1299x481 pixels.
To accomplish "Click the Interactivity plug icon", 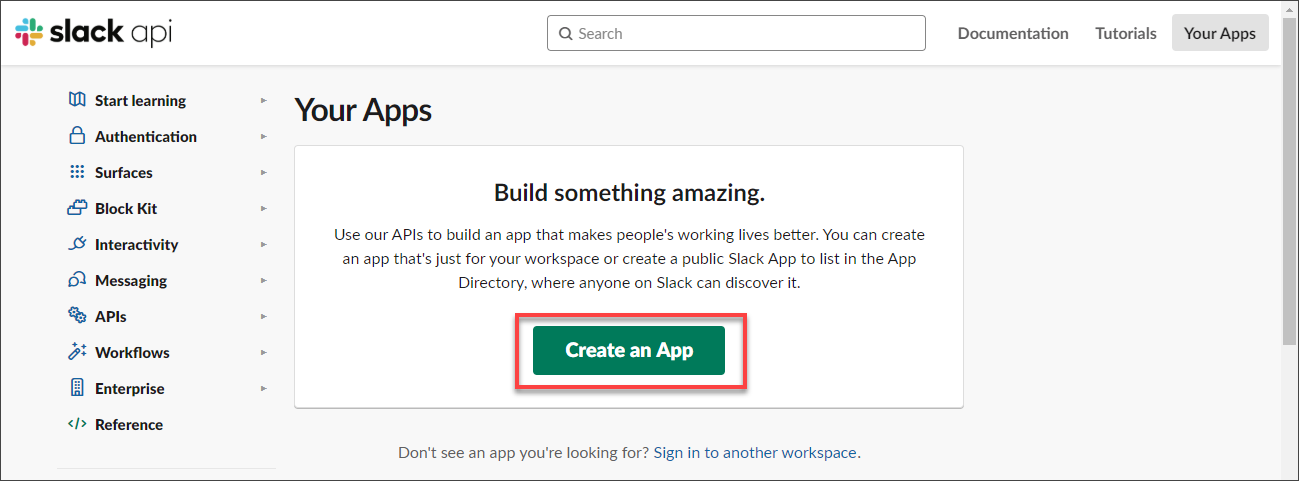I will (x=77, y=244).
